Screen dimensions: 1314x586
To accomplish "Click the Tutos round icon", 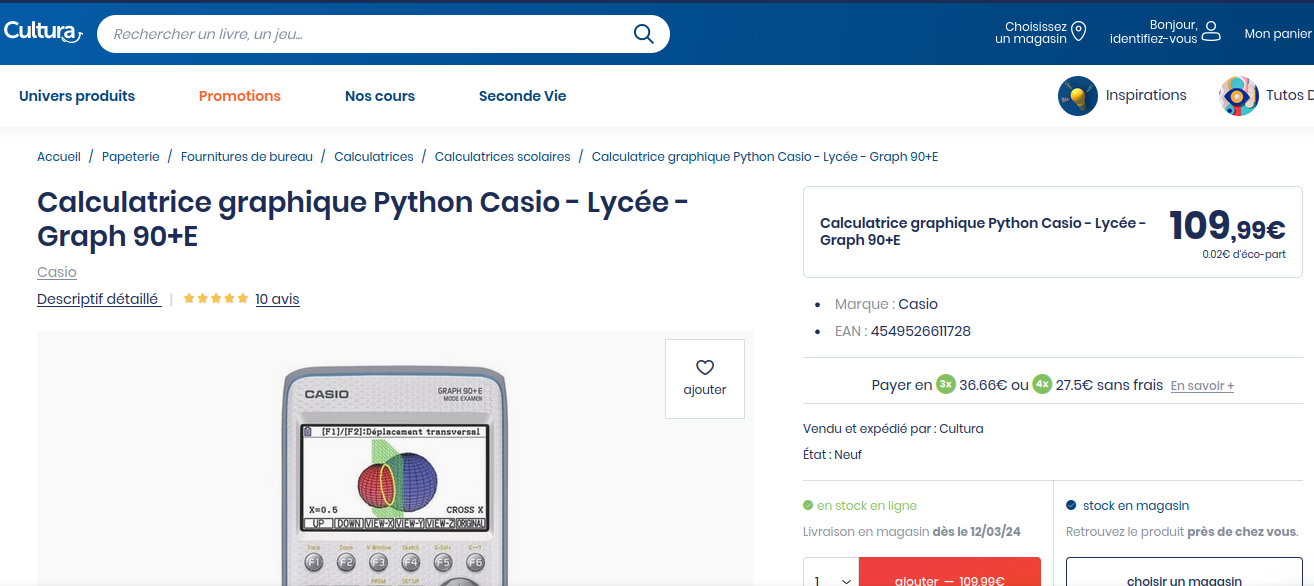I will click(1239, 96).
